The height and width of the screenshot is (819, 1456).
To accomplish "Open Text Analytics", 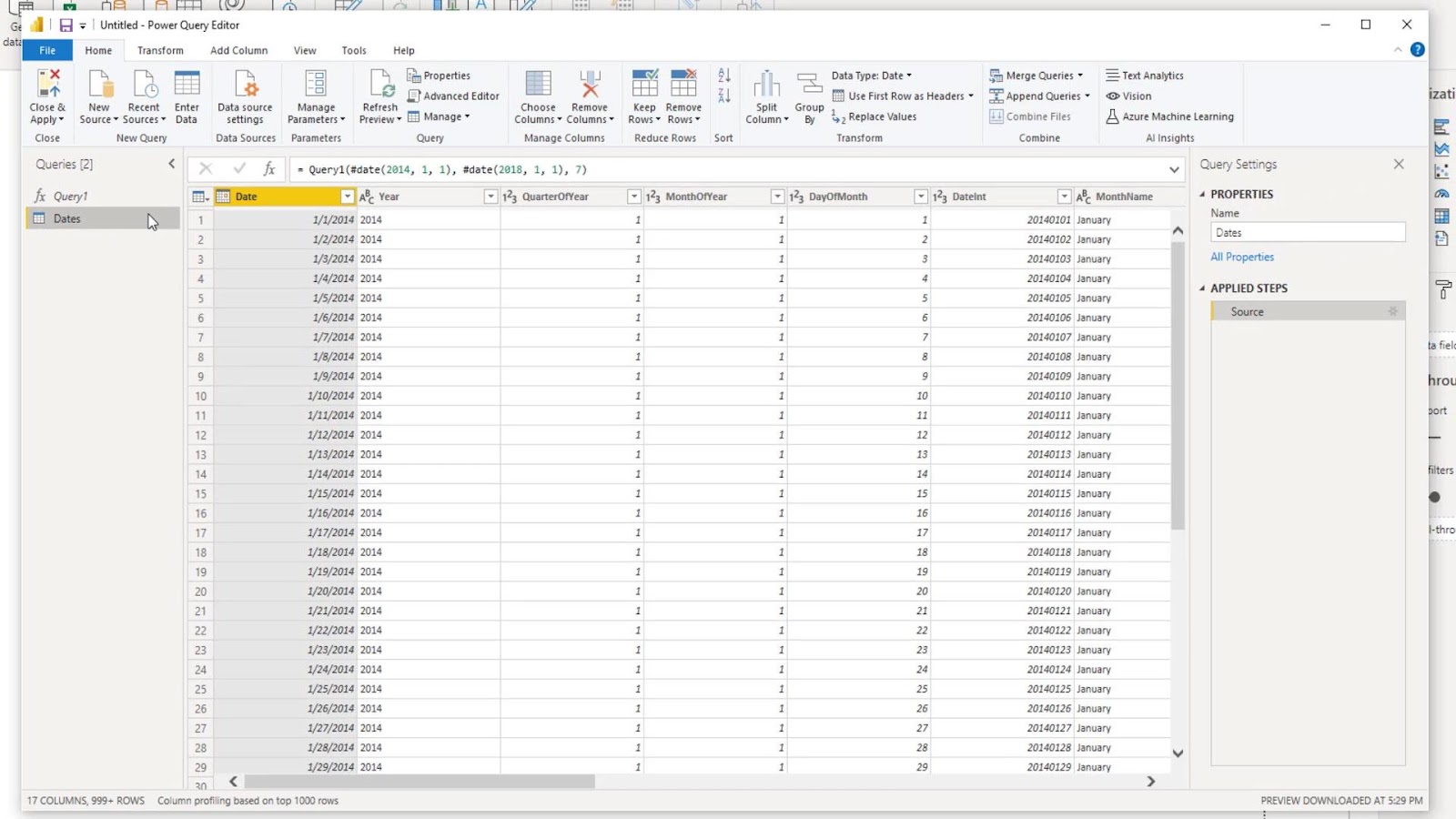I will click(x=1145, y=76).
